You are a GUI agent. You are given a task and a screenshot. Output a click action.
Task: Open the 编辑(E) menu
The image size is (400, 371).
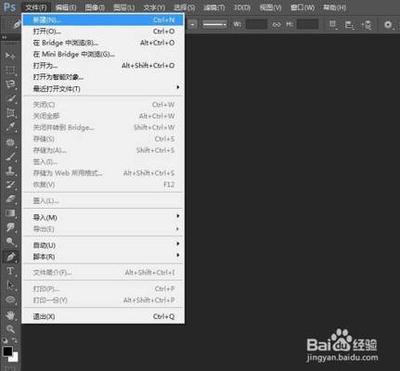click(66, 7)
